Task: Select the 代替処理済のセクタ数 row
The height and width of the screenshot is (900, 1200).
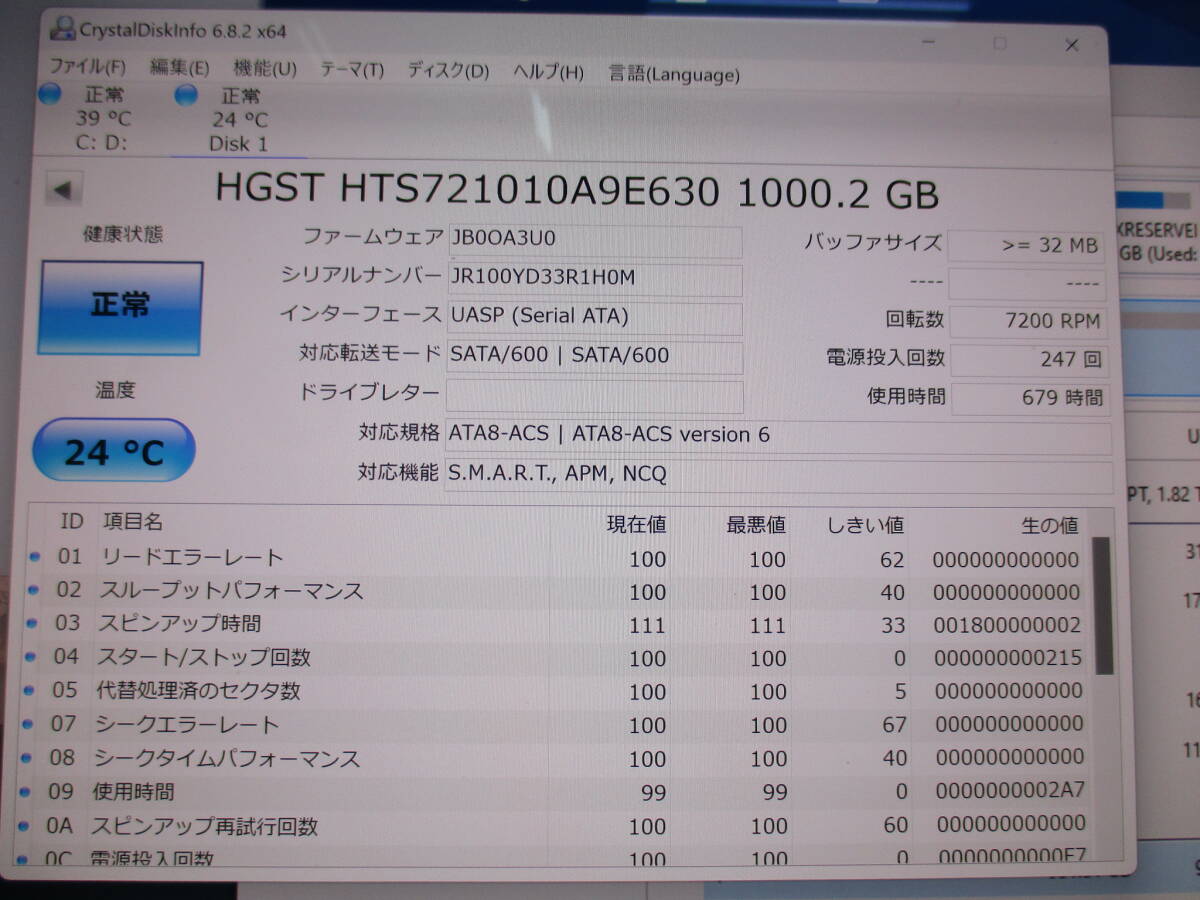Action: (556, 691)
